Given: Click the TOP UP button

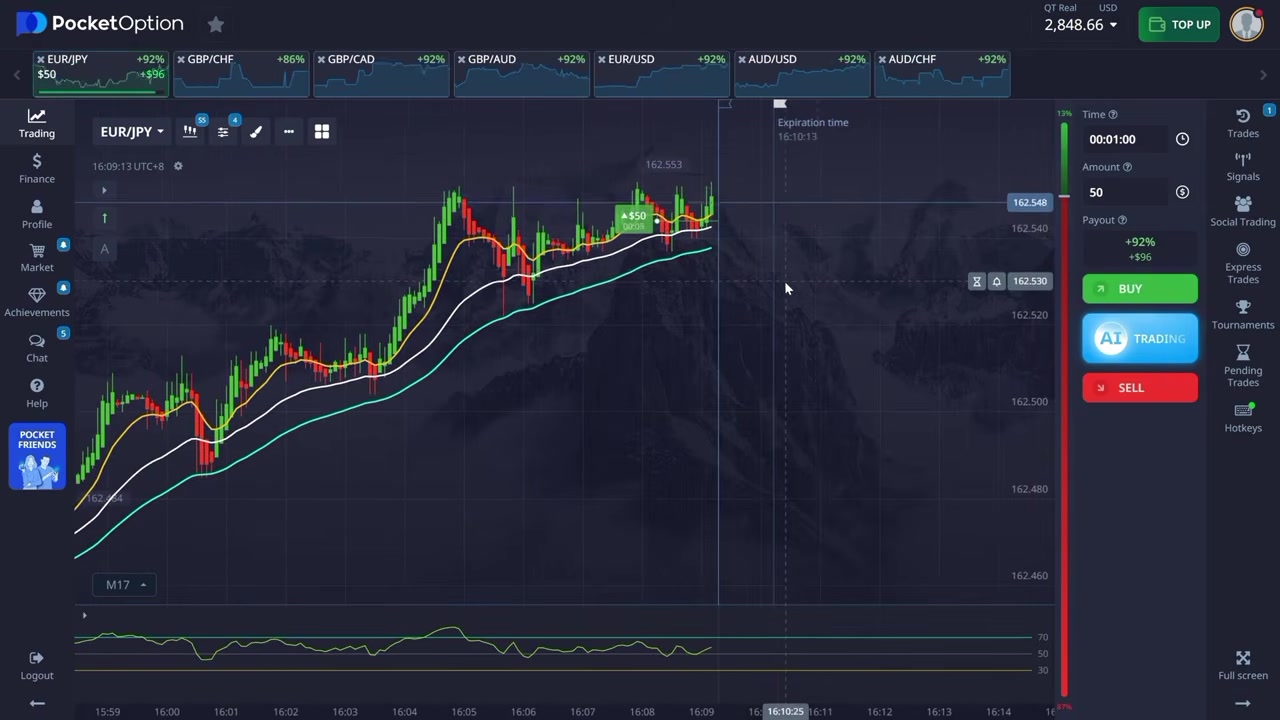Looking at the screenshot, I should coord(1179,24).
